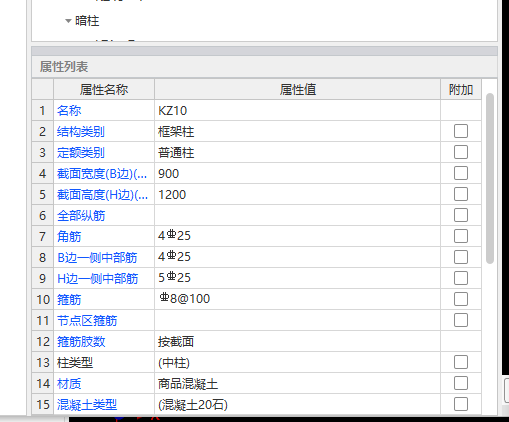Click the property list vertical scrollbar

[x=490, y=179]
